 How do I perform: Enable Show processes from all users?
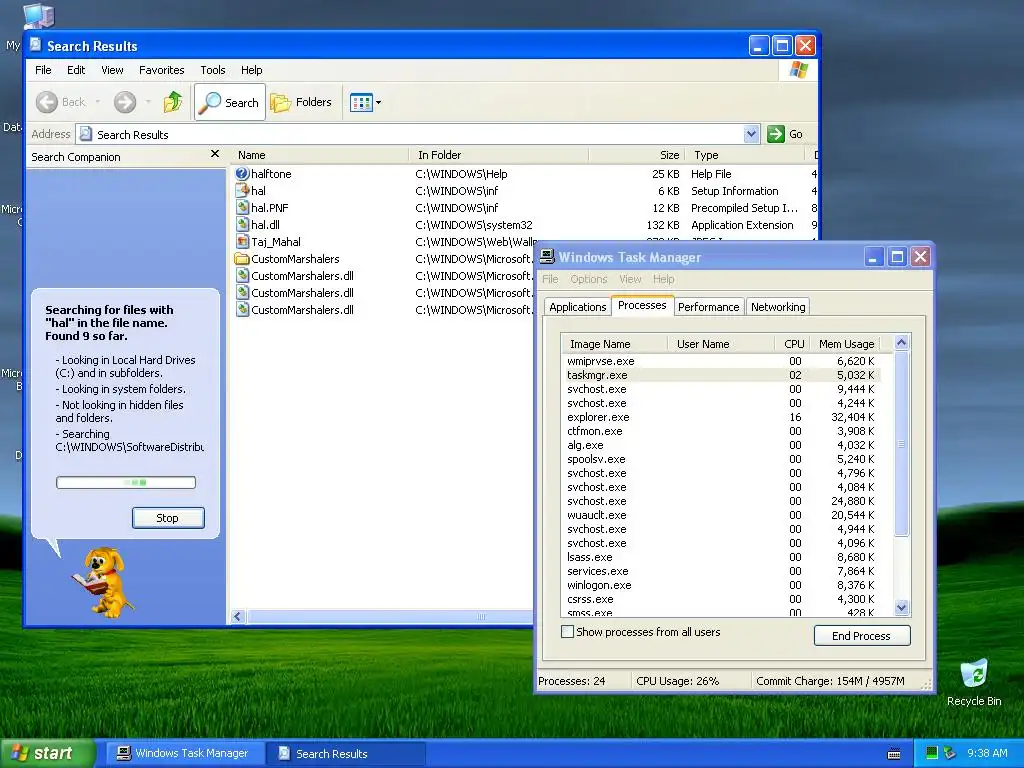point(568,632)
